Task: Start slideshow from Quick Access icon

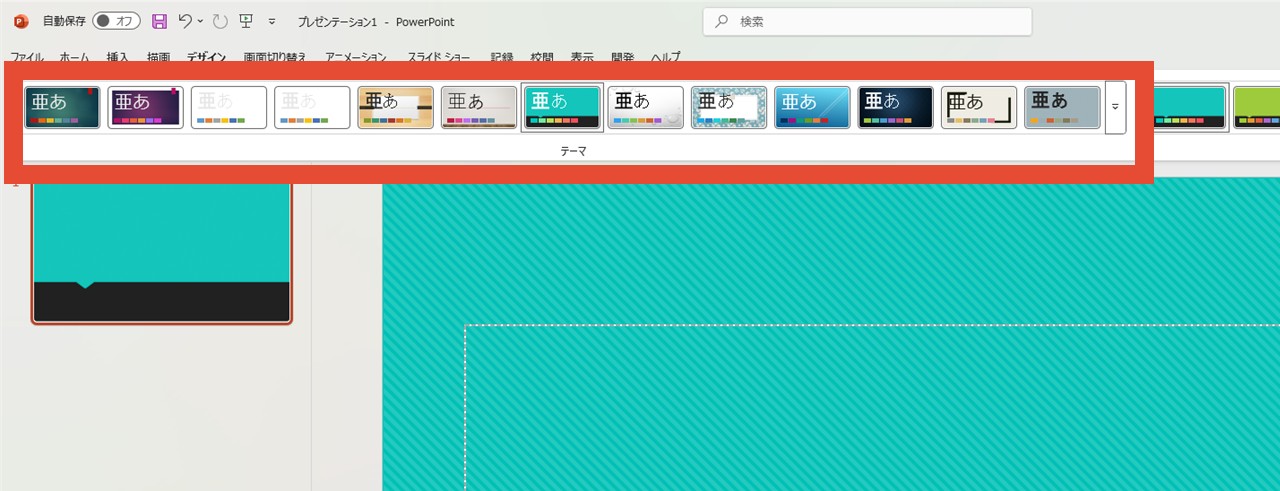Action: click(x=245, y=21)
